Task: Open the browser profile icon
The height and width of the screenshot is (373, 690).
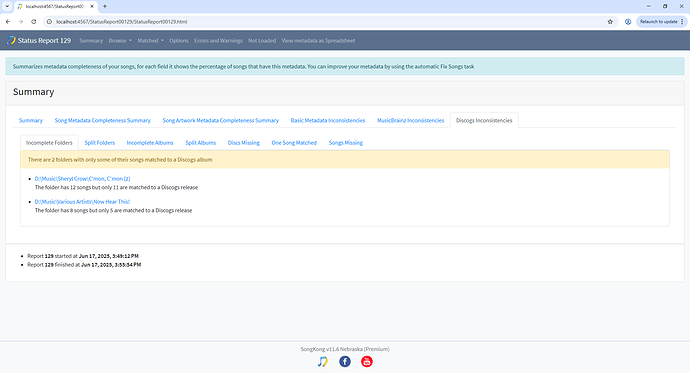Action: click(628, 22)
